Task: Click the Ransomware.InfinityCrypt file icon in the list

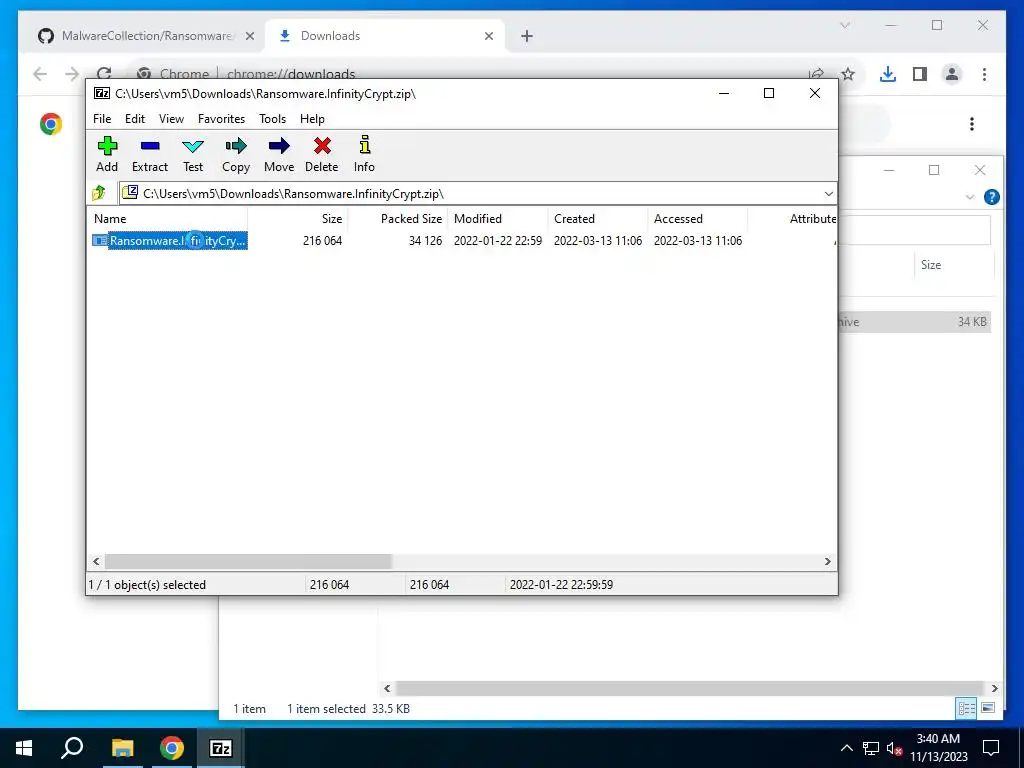Action: [99, 240]
